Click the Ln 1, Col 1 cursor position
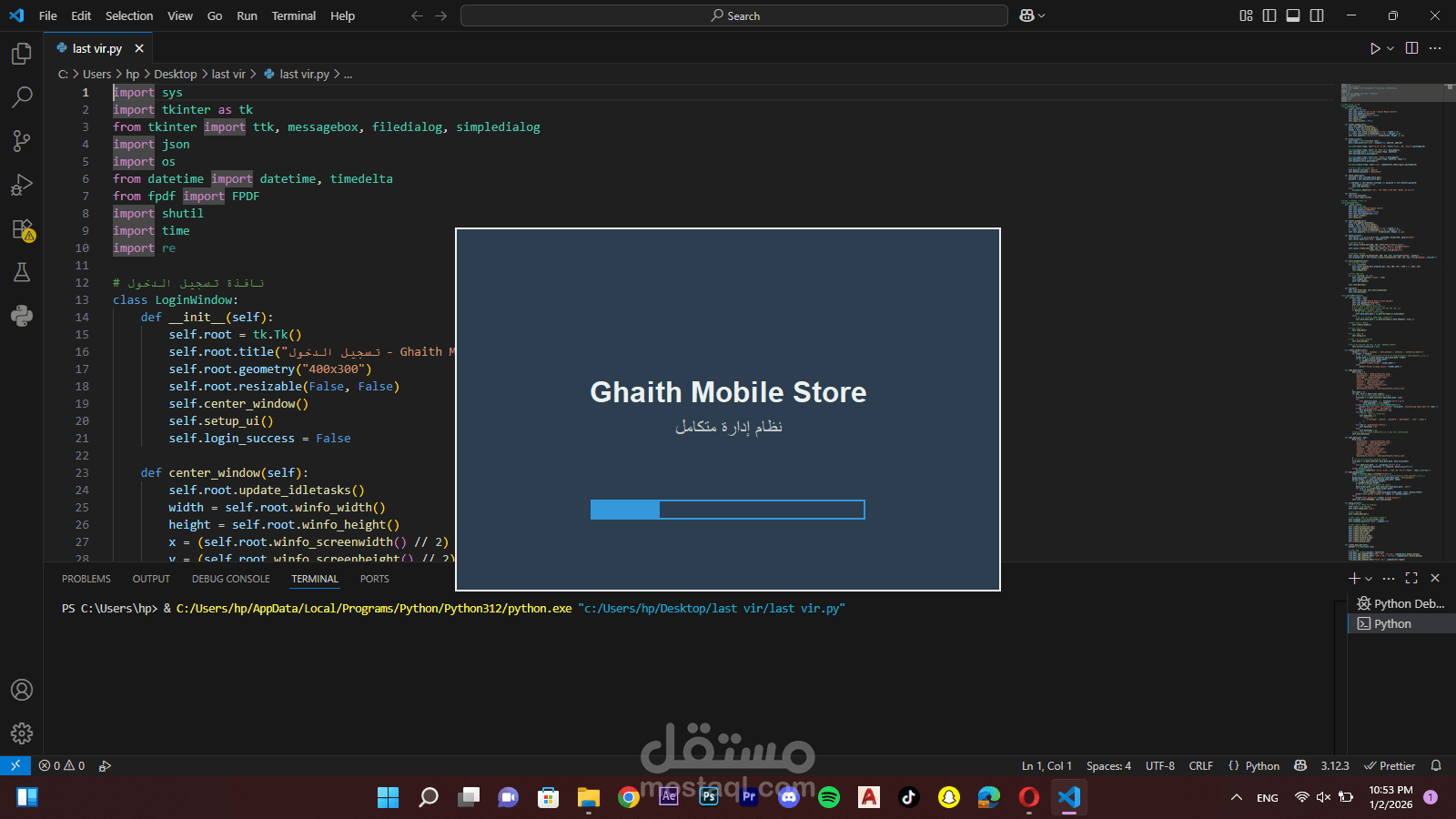 [1046, 765]
